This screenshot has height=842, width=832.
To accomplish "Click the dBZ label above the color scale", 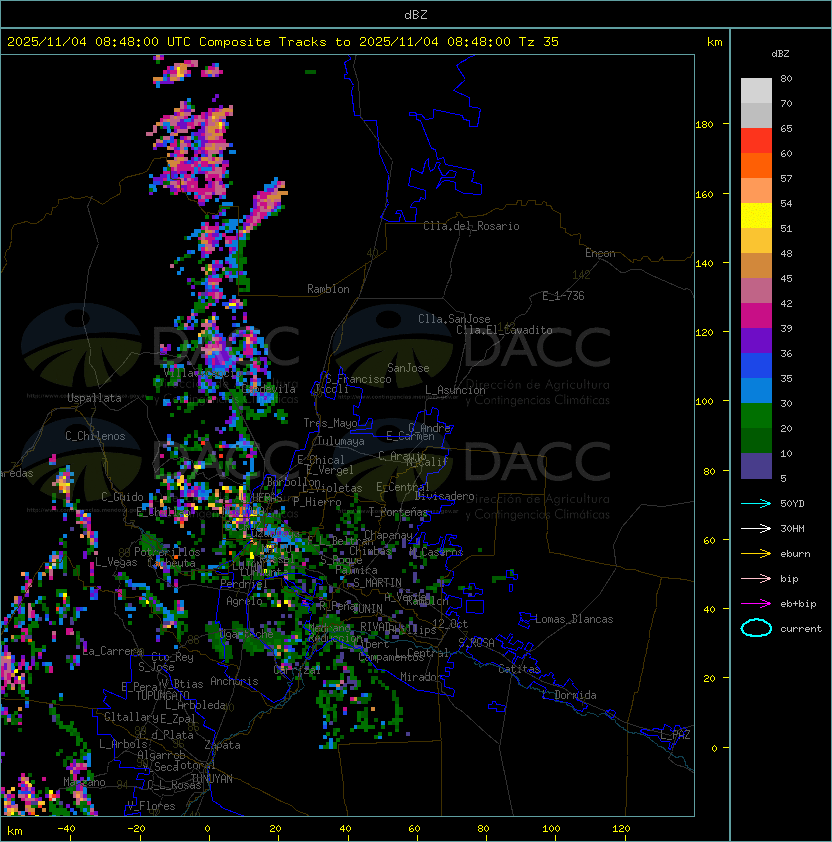I will pos(780,54).
